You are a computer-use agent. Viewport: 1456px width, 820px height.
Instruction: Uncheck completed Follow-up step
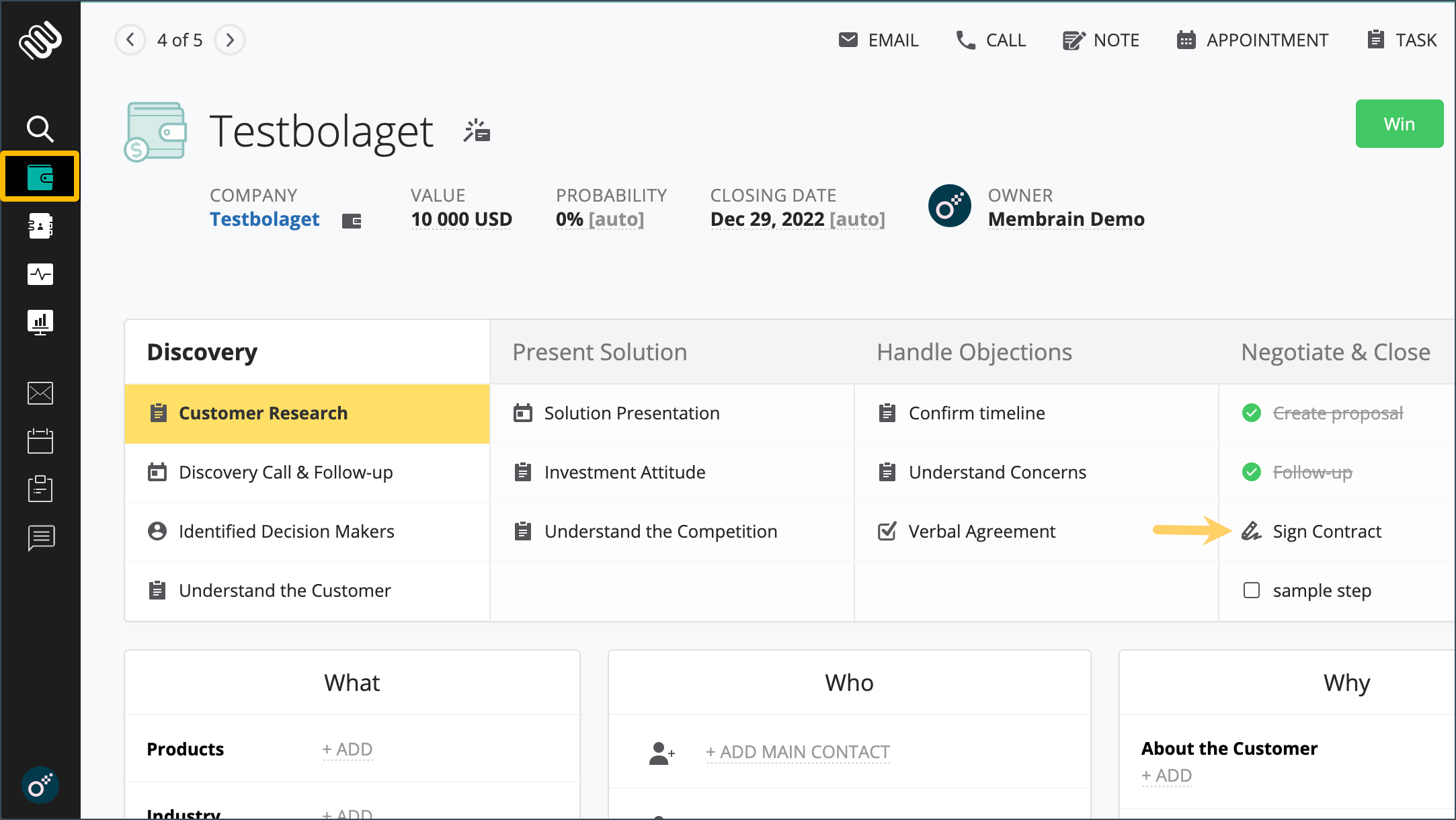click(1252, 473)
